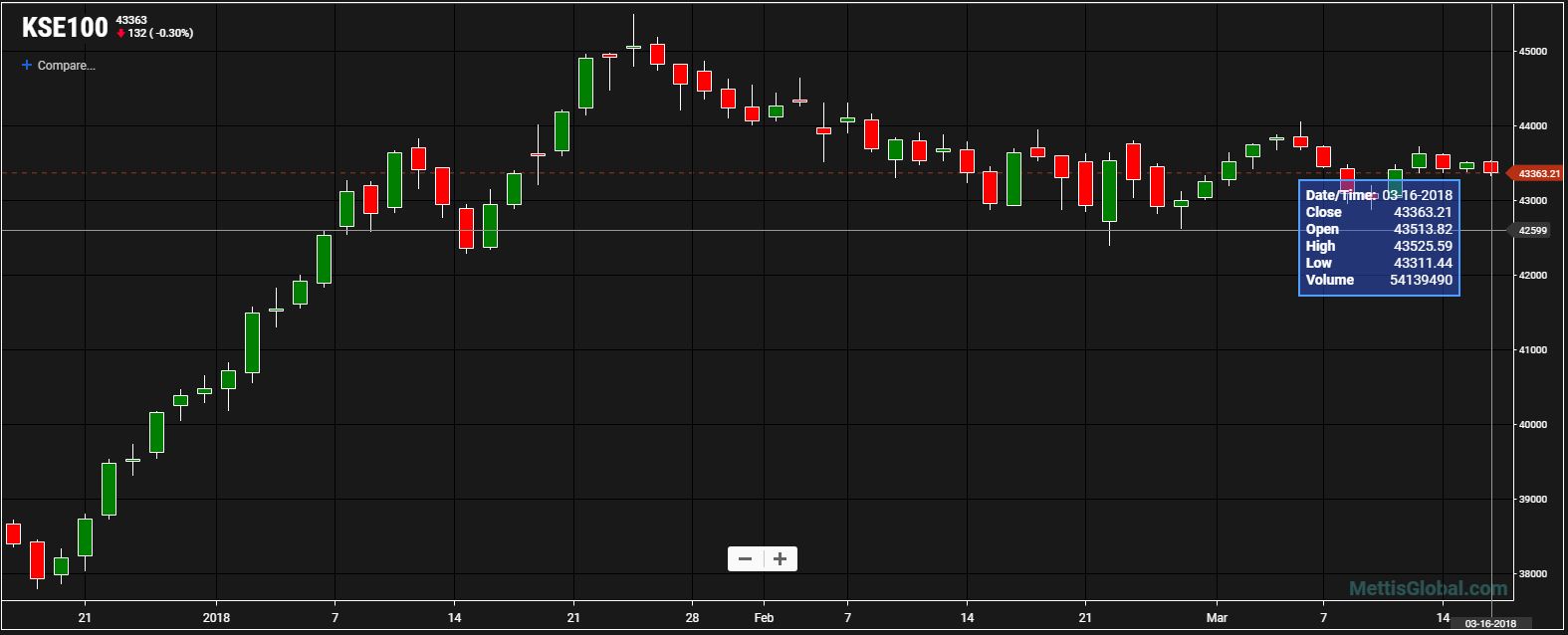Click the plus icon beside Compare

point(27,66)
